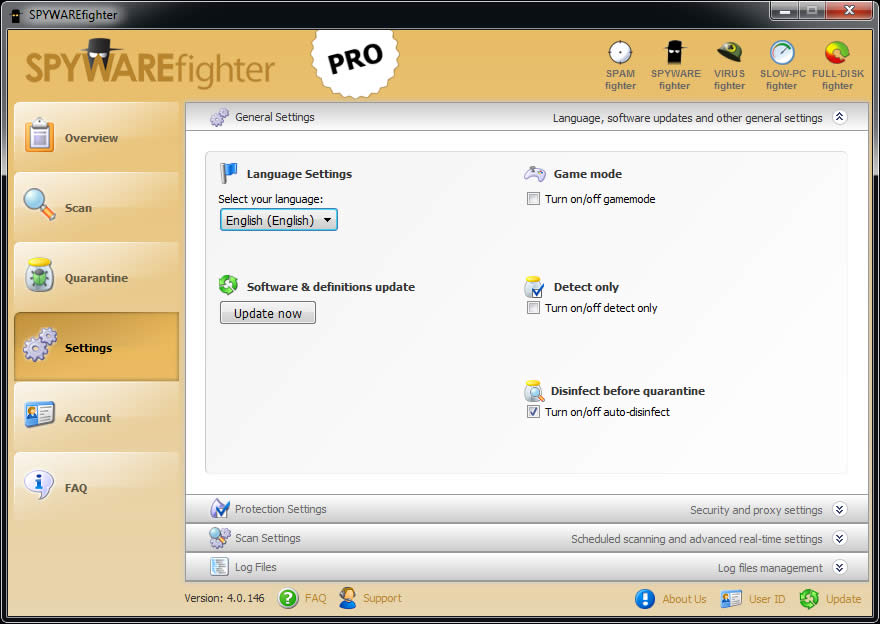The width and height of the screenshot is (880, 624).
Task: Click the User ID card icon
Action: 731,599
